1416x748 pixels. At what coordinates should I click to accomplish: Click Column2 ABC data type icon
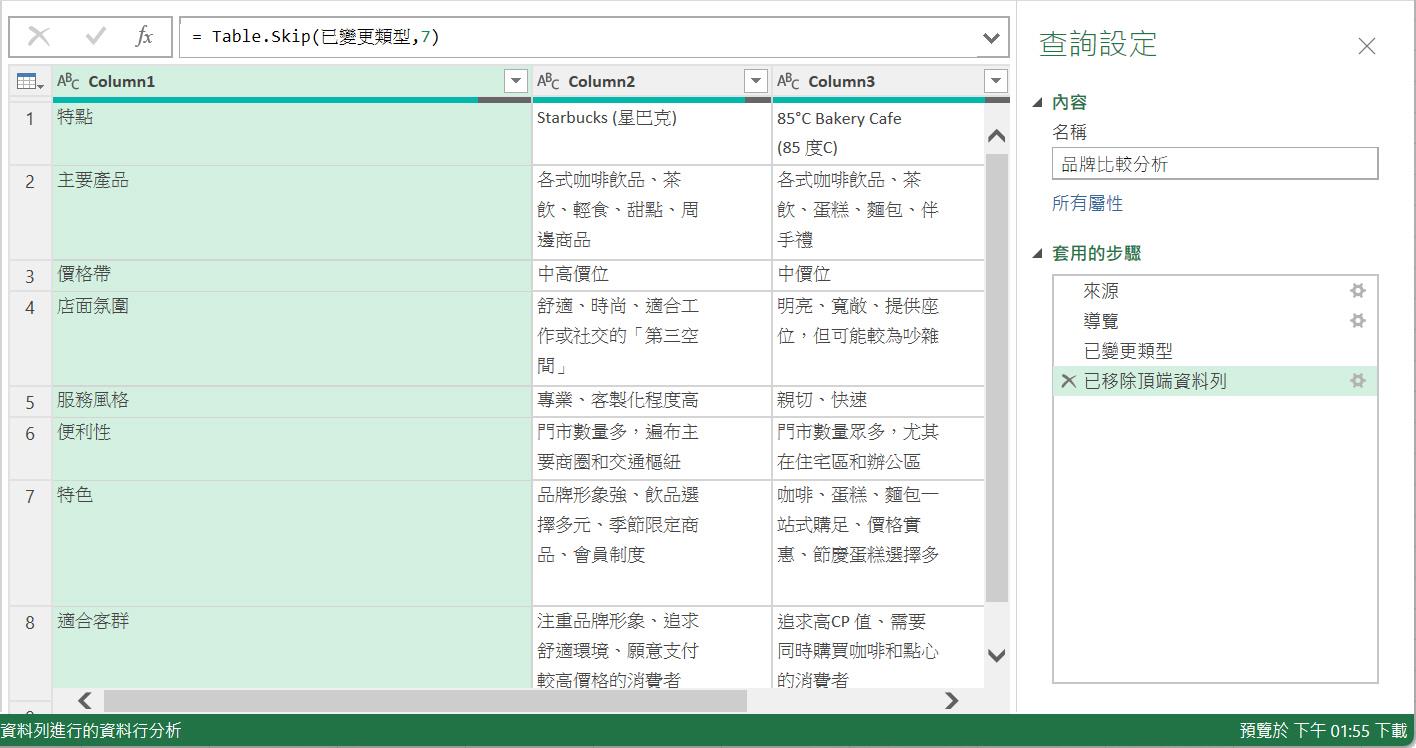pos(548,82)
